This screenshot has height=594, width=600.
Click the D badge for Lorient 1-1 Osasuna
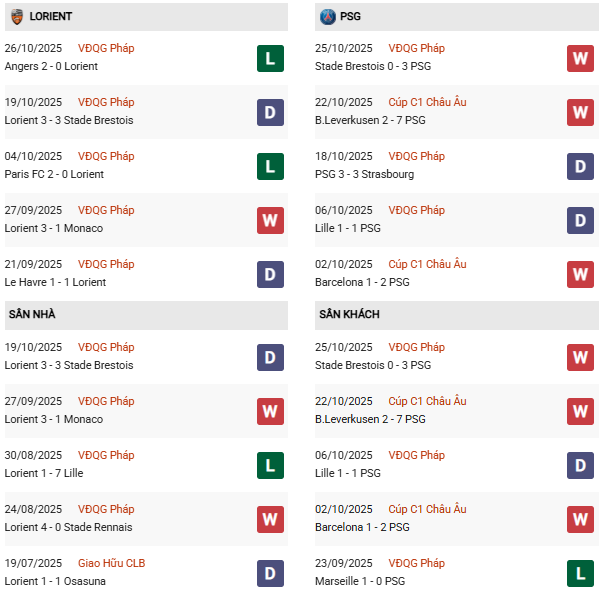270,573
